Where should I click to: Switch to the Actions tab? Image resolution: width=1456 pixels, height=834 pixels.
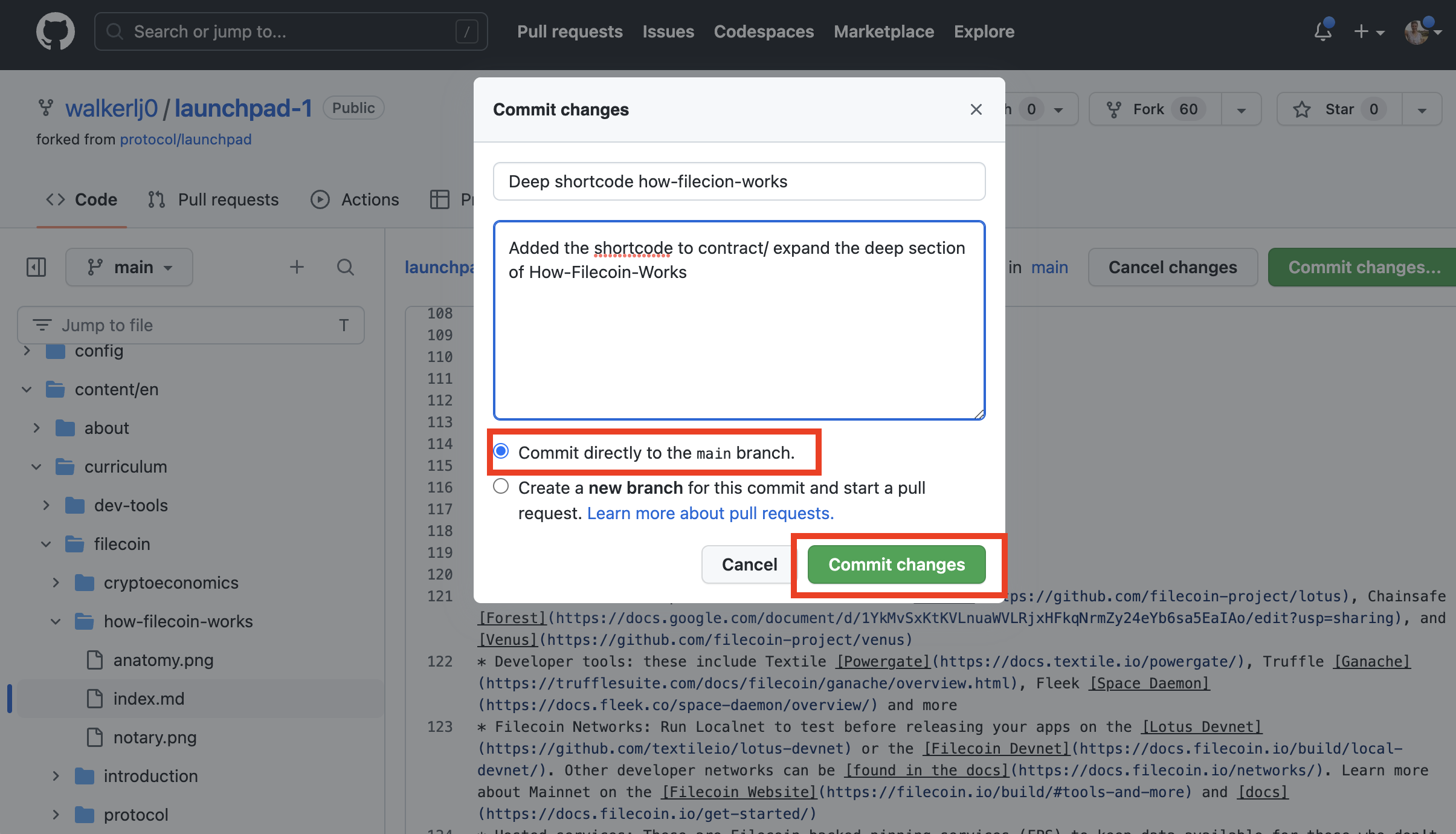355,199
